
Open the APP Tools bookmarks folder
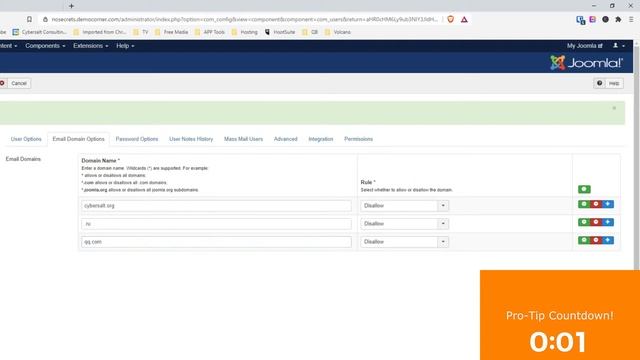tap(210, 32)
